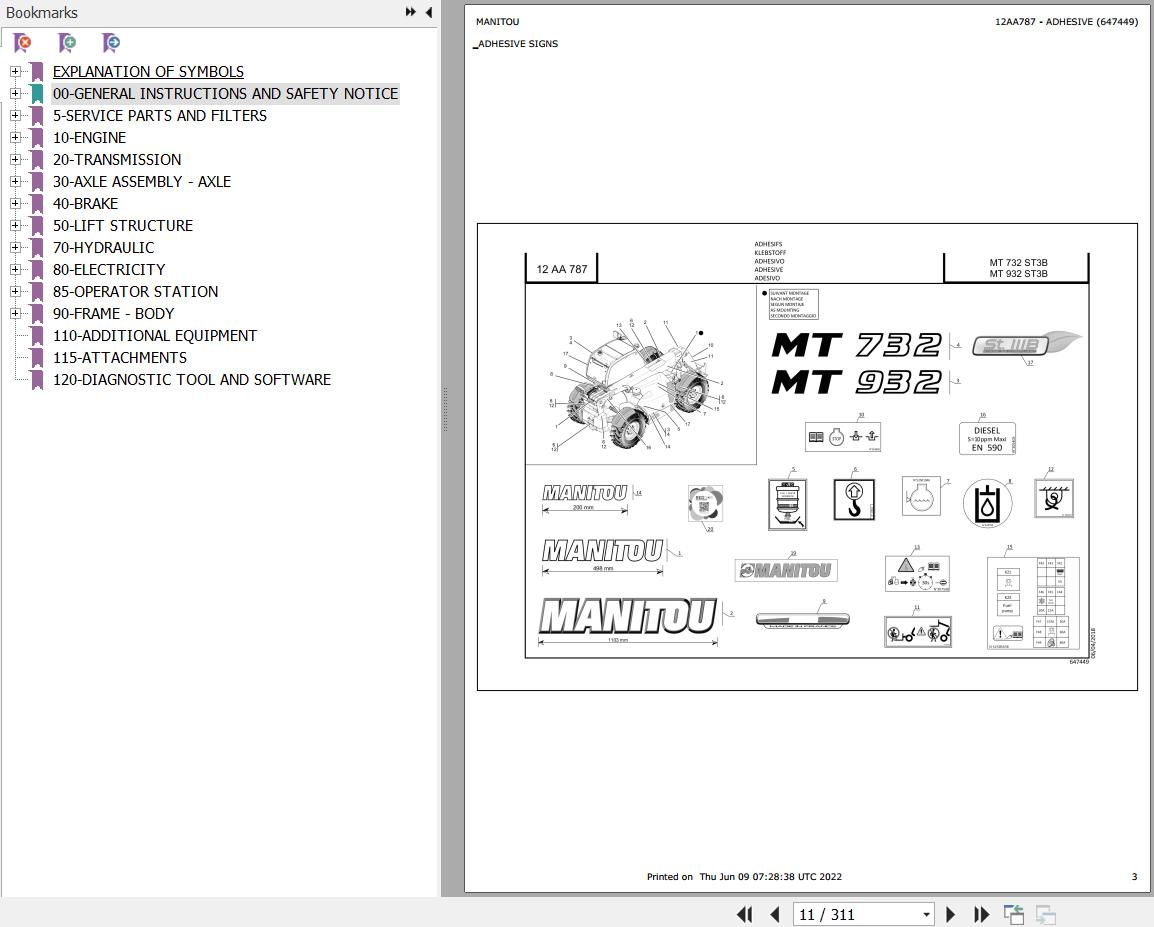
Task: Open 120-DIAGNOSTIC TOOL AND SOFTWARE bookmark
Action: 192,380
